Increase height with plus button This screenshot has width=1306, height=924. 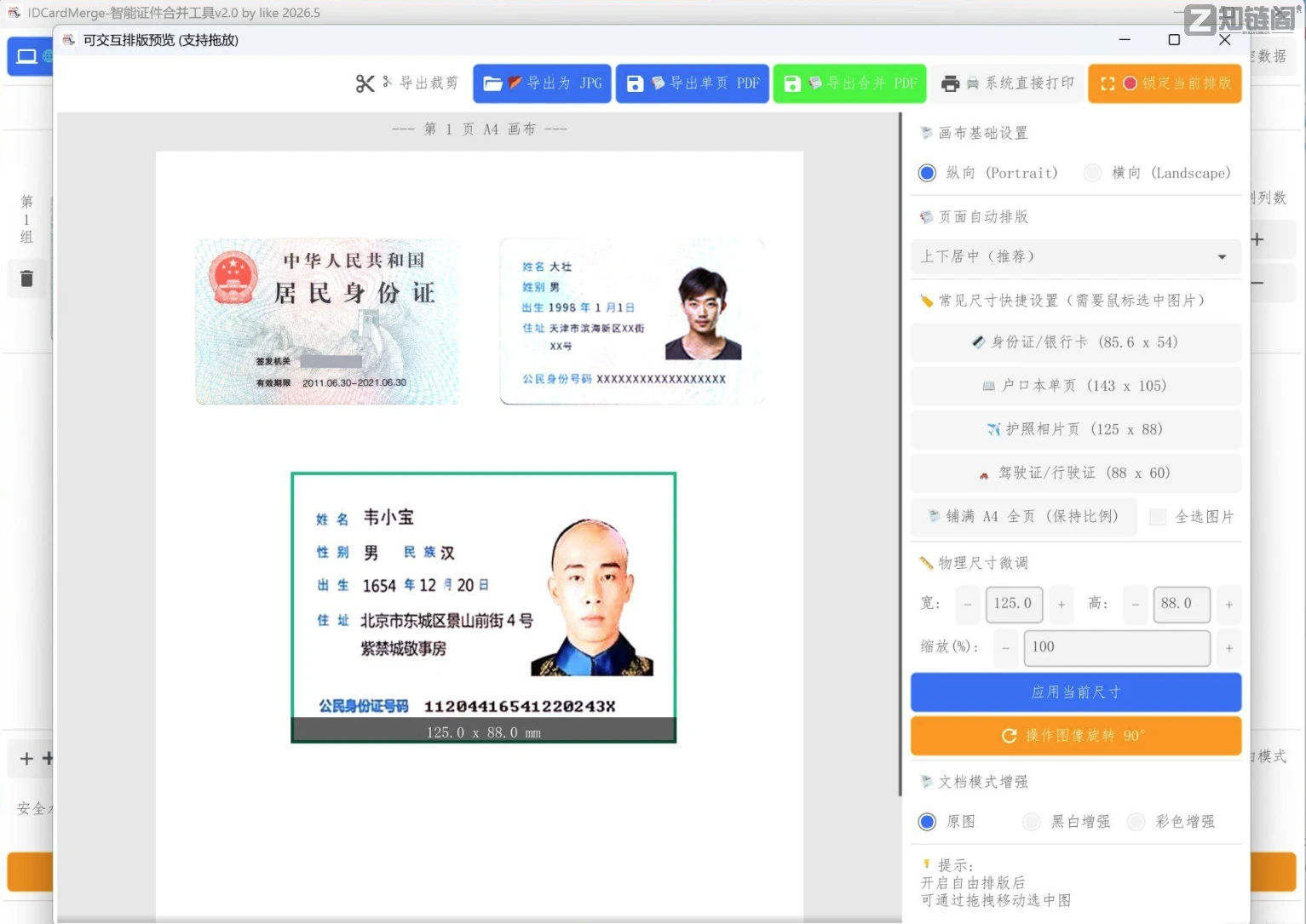1229,604
